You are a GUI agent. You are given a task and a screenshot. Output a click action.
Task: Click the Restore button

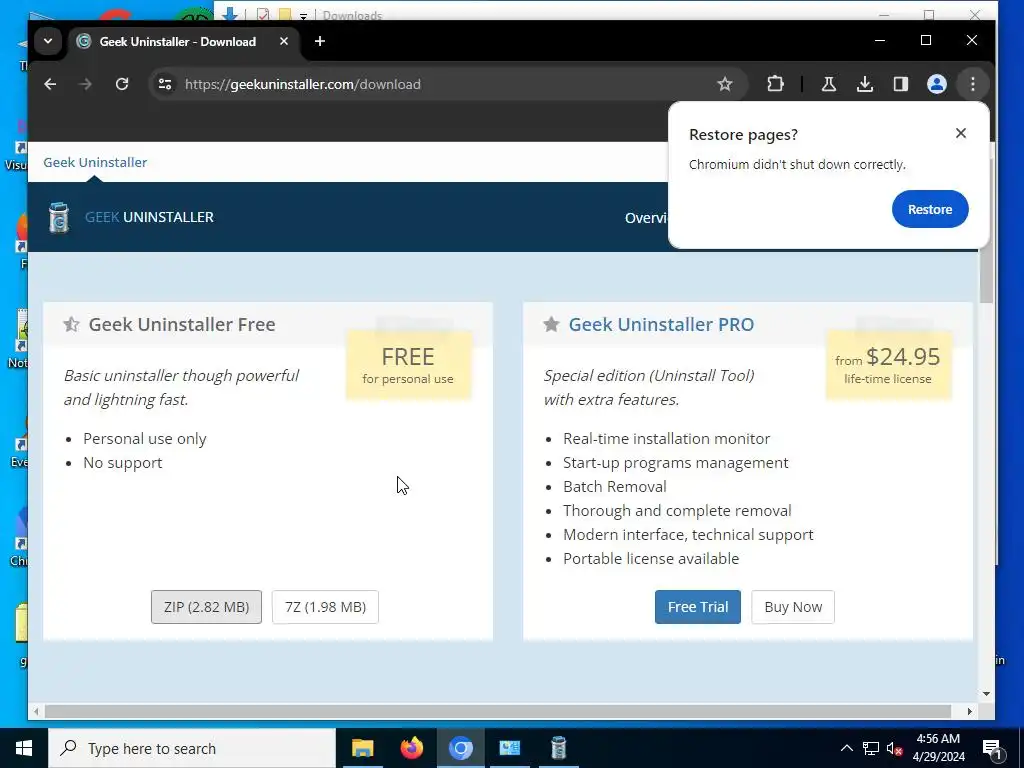(x=929, y=210)
